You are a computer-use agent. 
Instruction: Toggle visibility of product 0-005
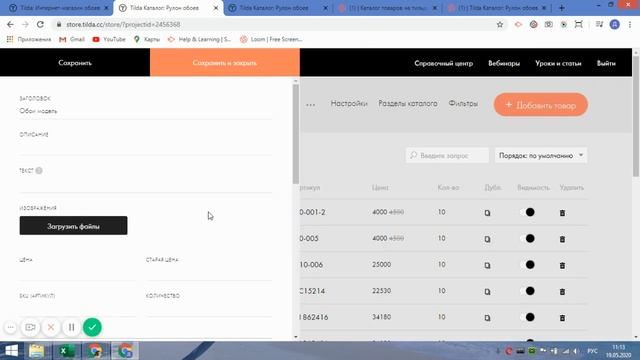pos(527,238)
